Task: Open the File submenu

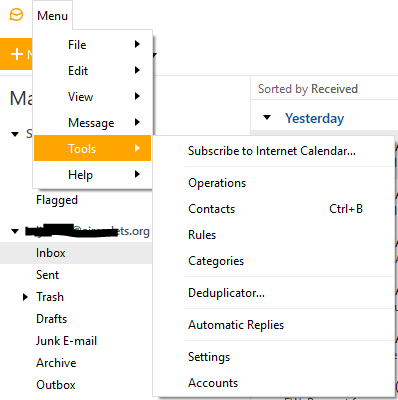Action: tap(92, 44)
